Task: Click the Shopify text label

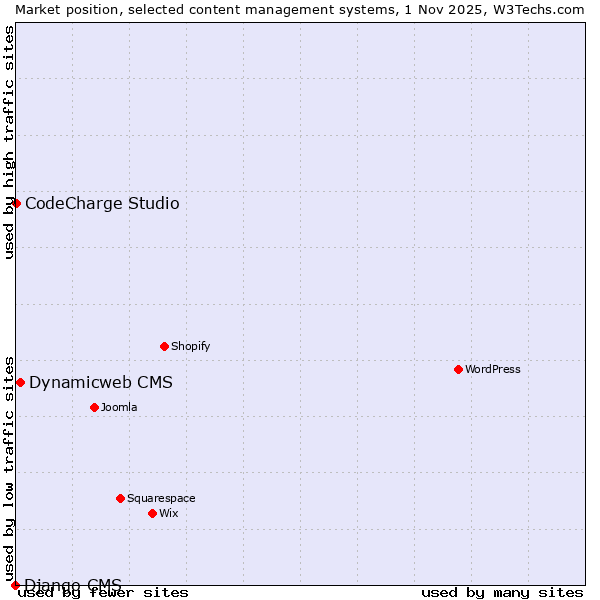Action: 190,347
